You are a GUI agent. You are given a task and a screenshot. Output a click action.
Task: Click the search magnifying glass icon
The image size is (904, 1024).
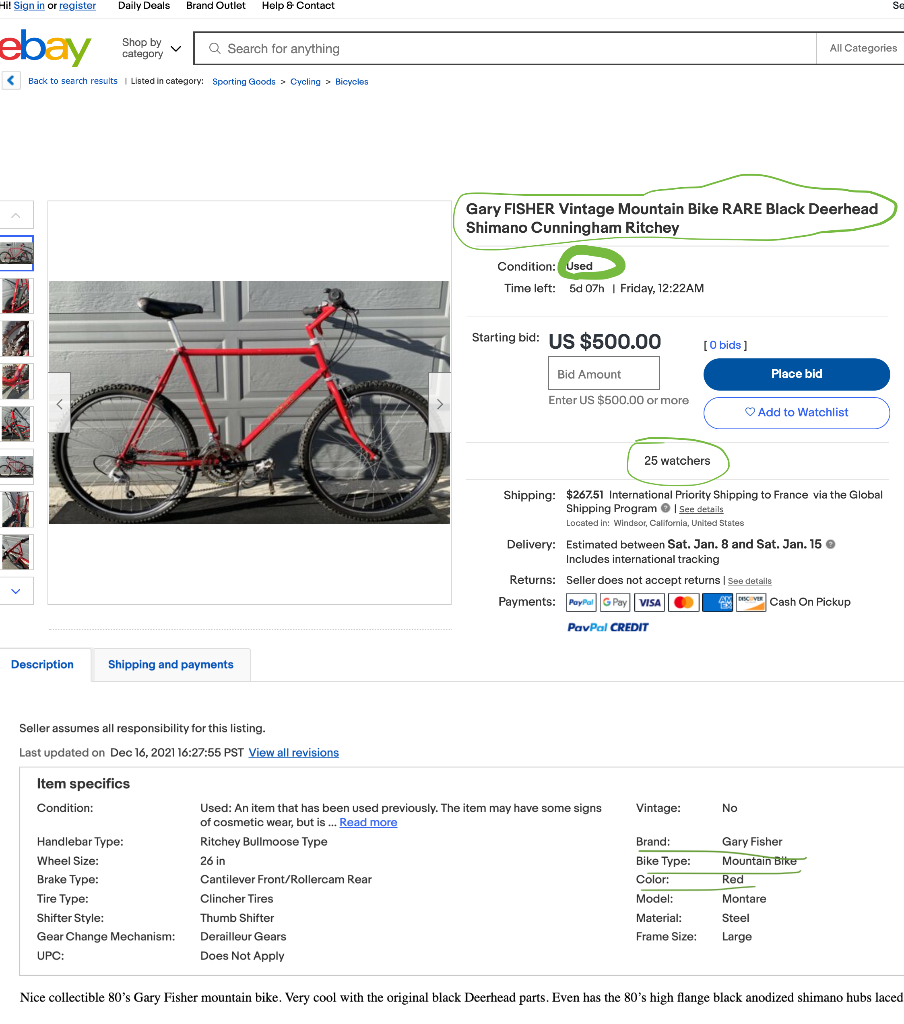tap(216, 48)
